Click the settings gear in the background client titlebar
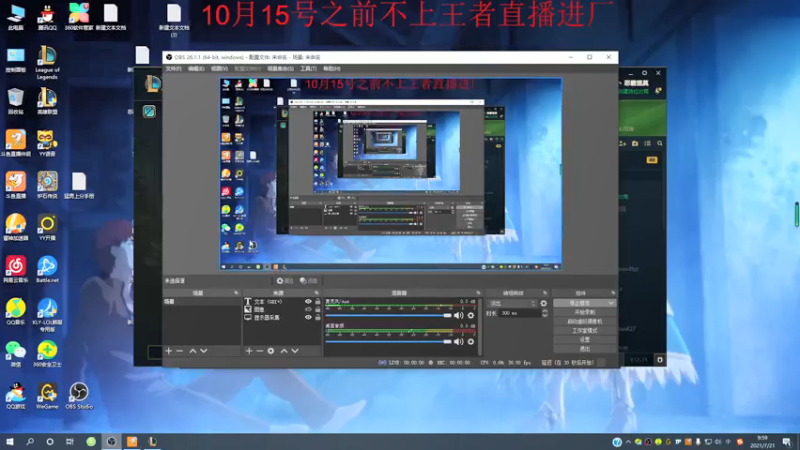This screenshot has height=450, width=800. [x=644, y=73]
